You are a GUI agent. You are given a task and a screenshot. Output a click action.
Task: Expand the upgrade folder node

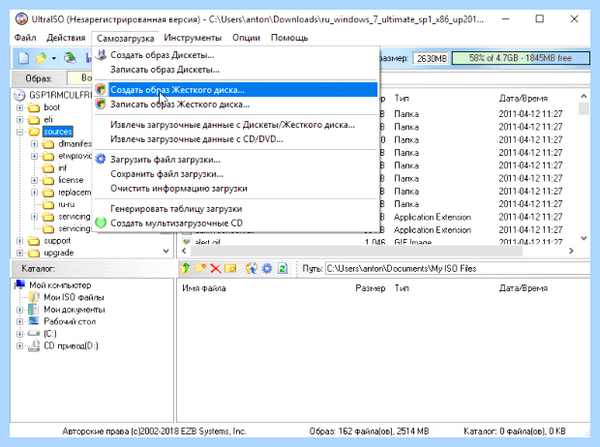[20, 253]
